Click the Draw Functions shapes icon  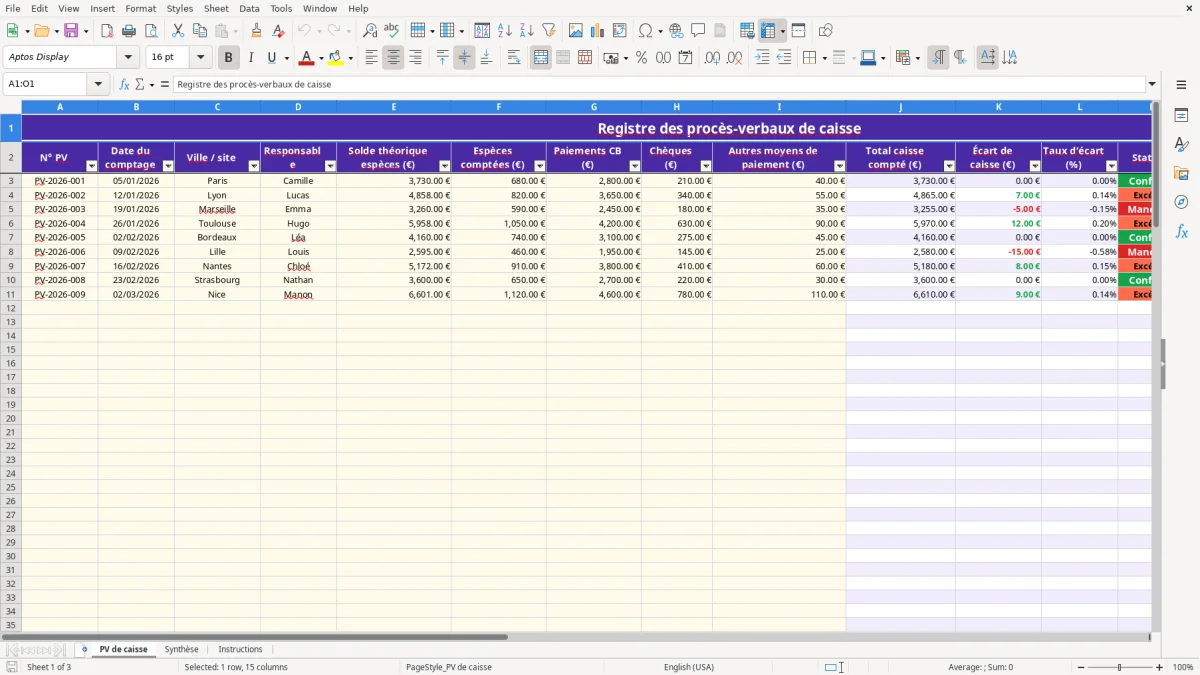point(825,31)
